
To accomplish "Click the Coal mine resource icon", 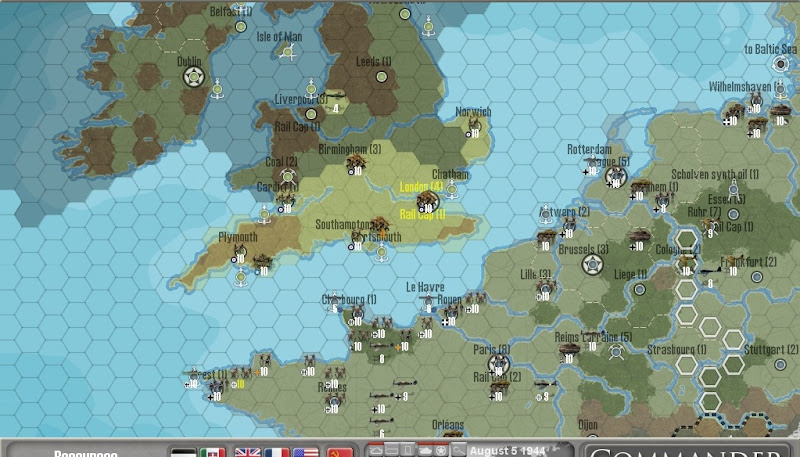I will coord(288,177).
